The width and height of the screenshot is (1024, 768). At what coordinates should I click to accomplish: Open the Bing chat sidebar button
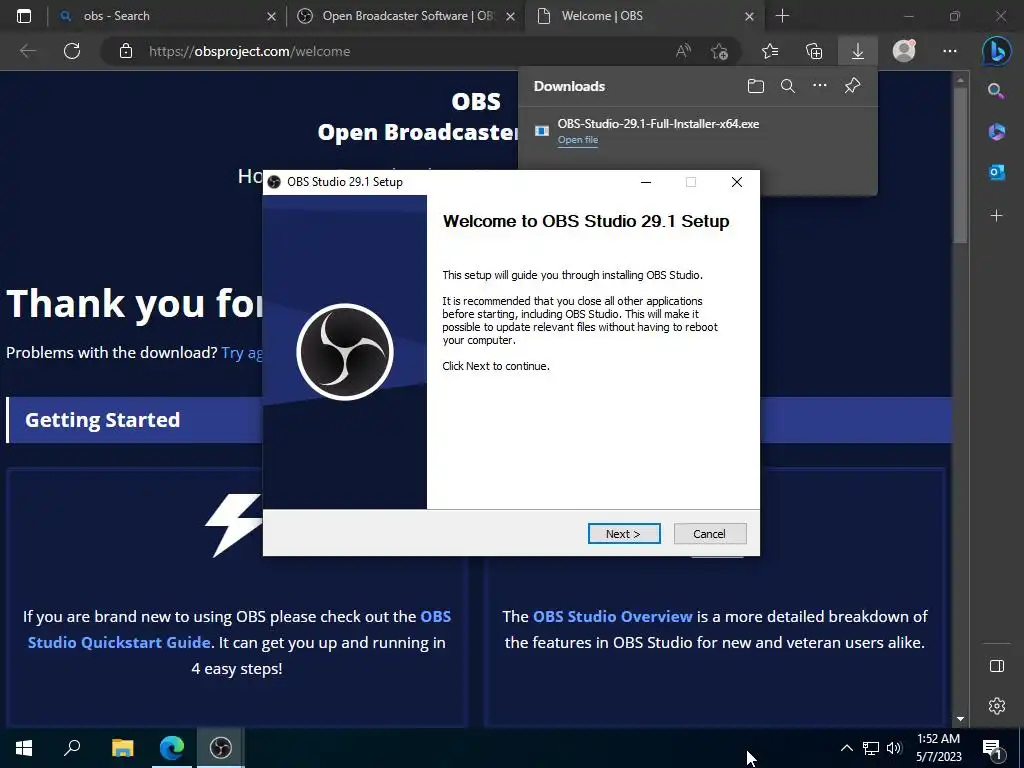(x=996, y=51)
